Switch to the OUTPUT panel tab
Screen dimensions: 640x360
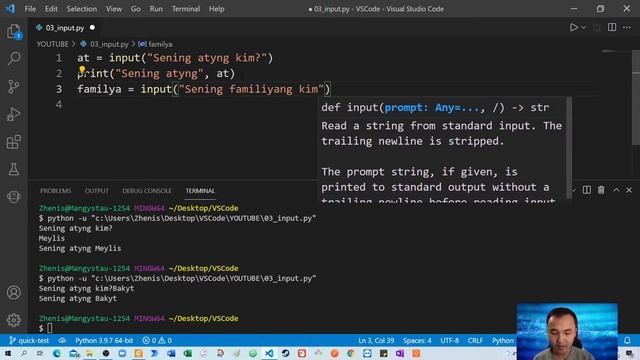[x=97, y=191]
